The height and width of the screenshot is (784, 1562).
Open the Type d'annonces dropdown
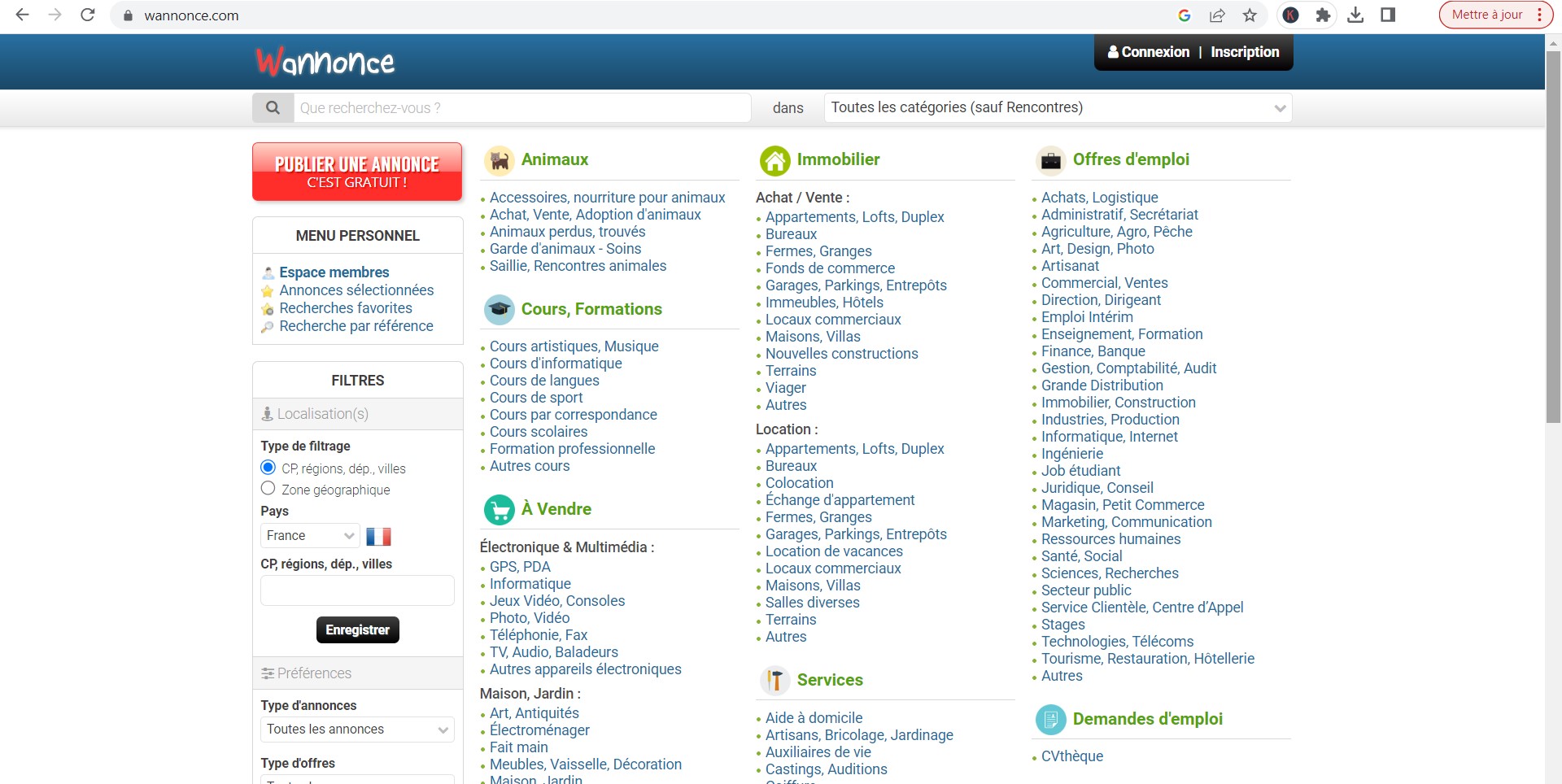tap(357, 730)
